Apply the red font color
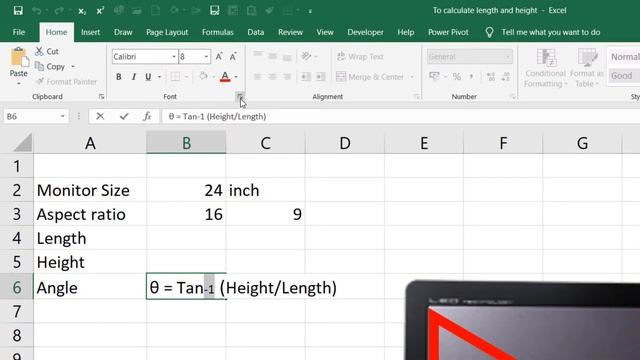 coord(225,77)
